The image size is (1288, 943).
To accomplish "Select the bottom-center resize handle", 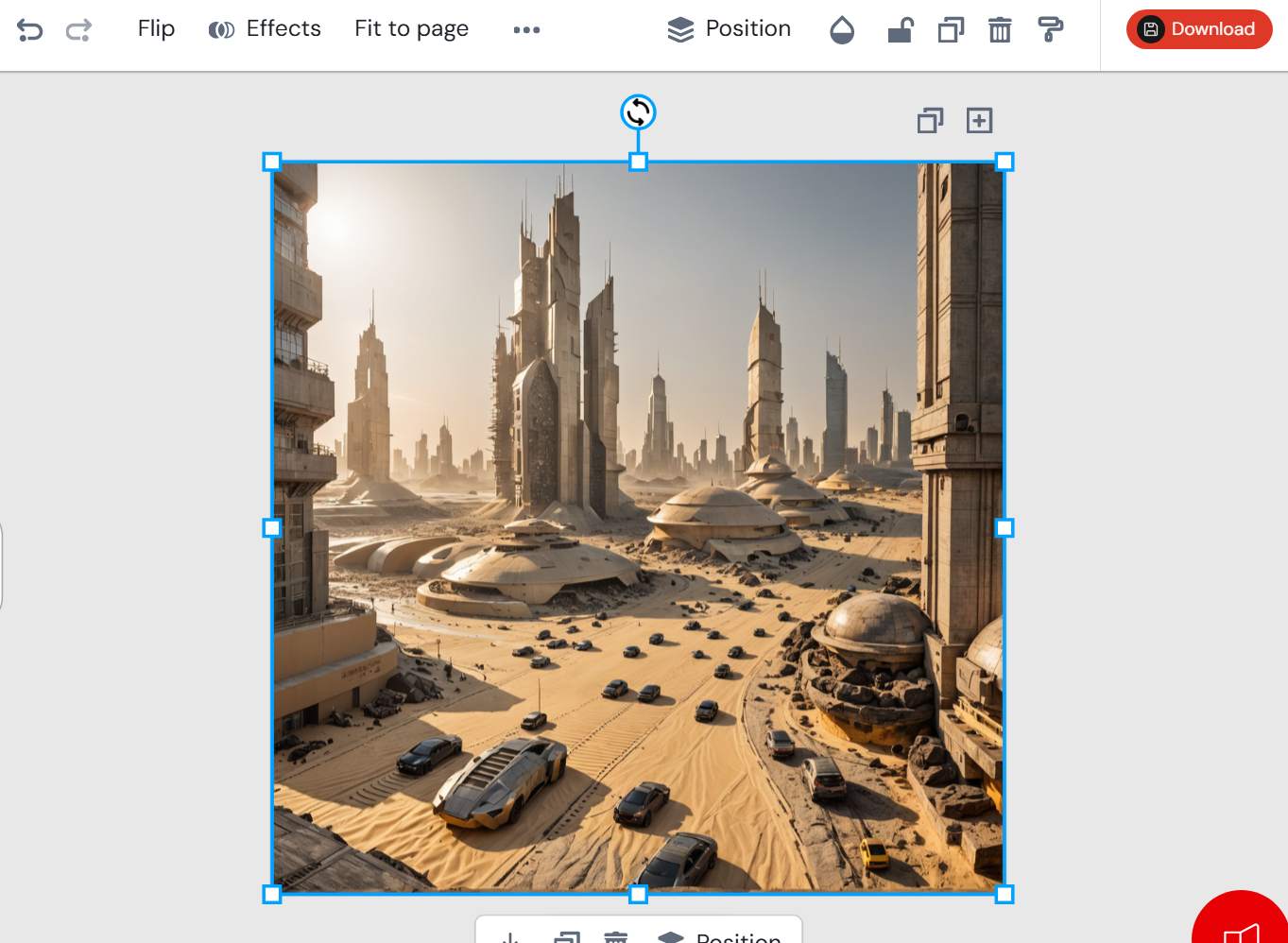I will pos(638,894).
